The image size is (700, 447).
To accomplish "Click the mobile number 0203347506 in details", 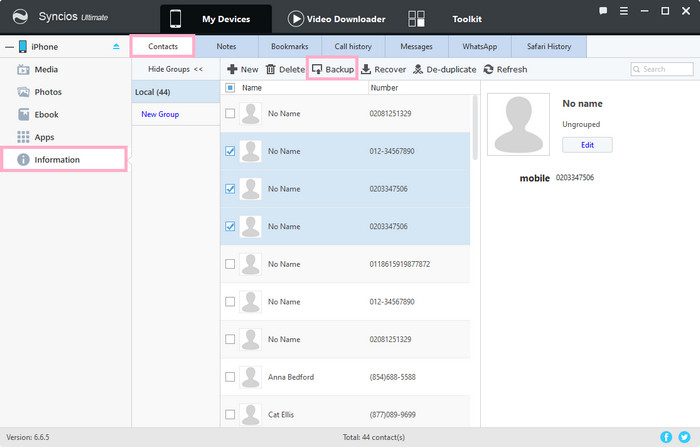I will click(x=575, y=178).
